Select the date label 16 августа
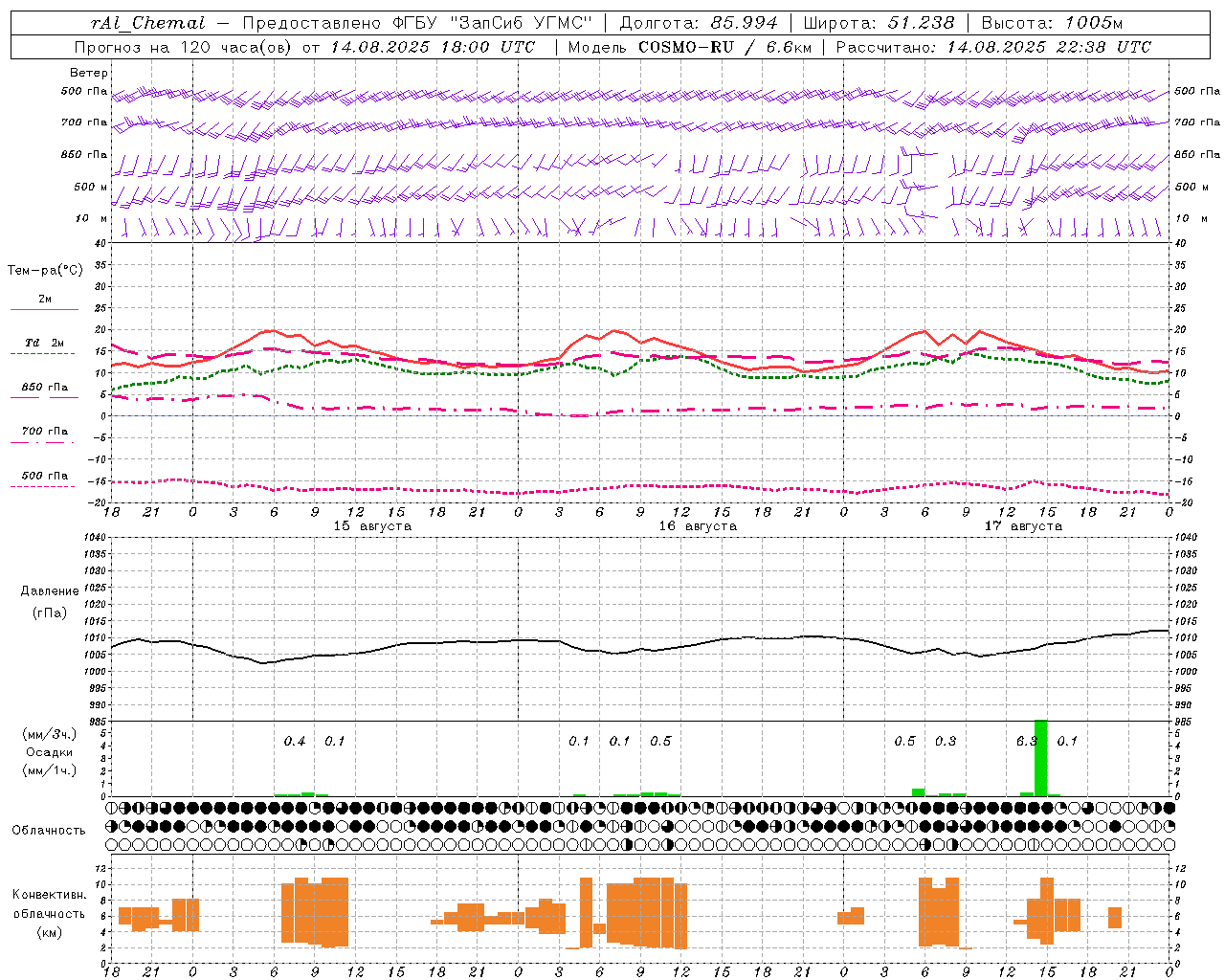This screenshot has height=980, width=1225. click(698, 526)
